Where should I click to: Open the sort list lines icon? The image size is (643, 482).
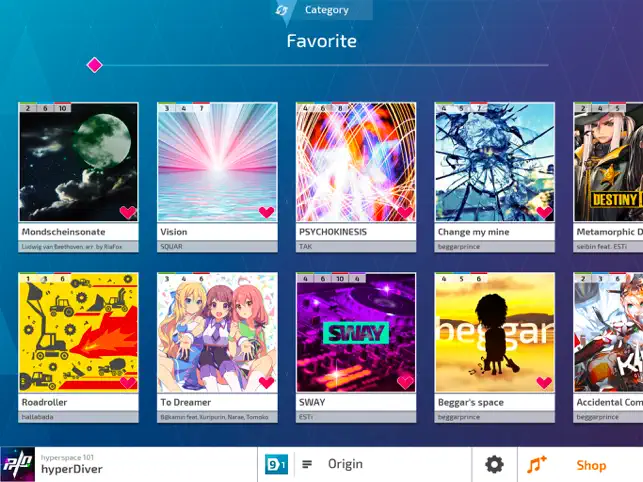(307, 464)
